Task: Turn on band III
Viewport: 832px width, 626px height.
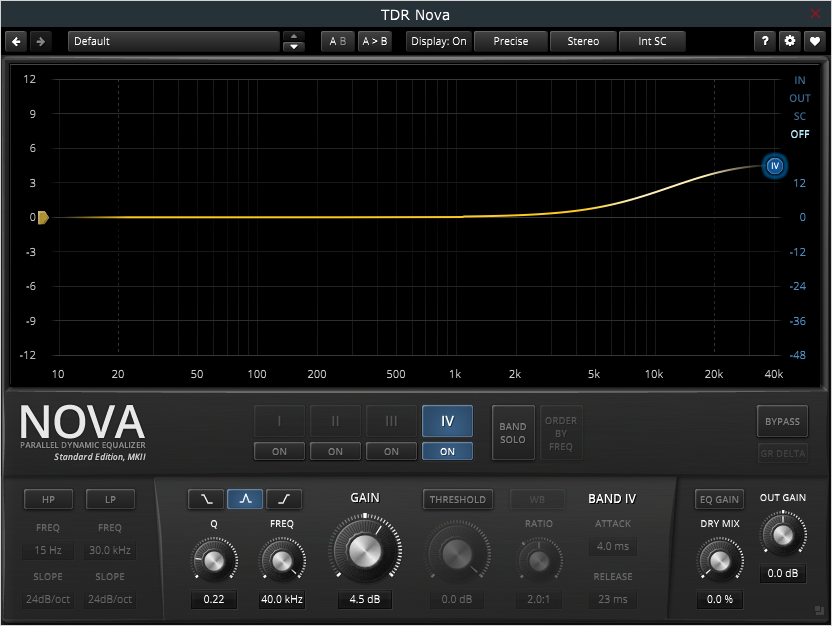Action: pos(392,451)
